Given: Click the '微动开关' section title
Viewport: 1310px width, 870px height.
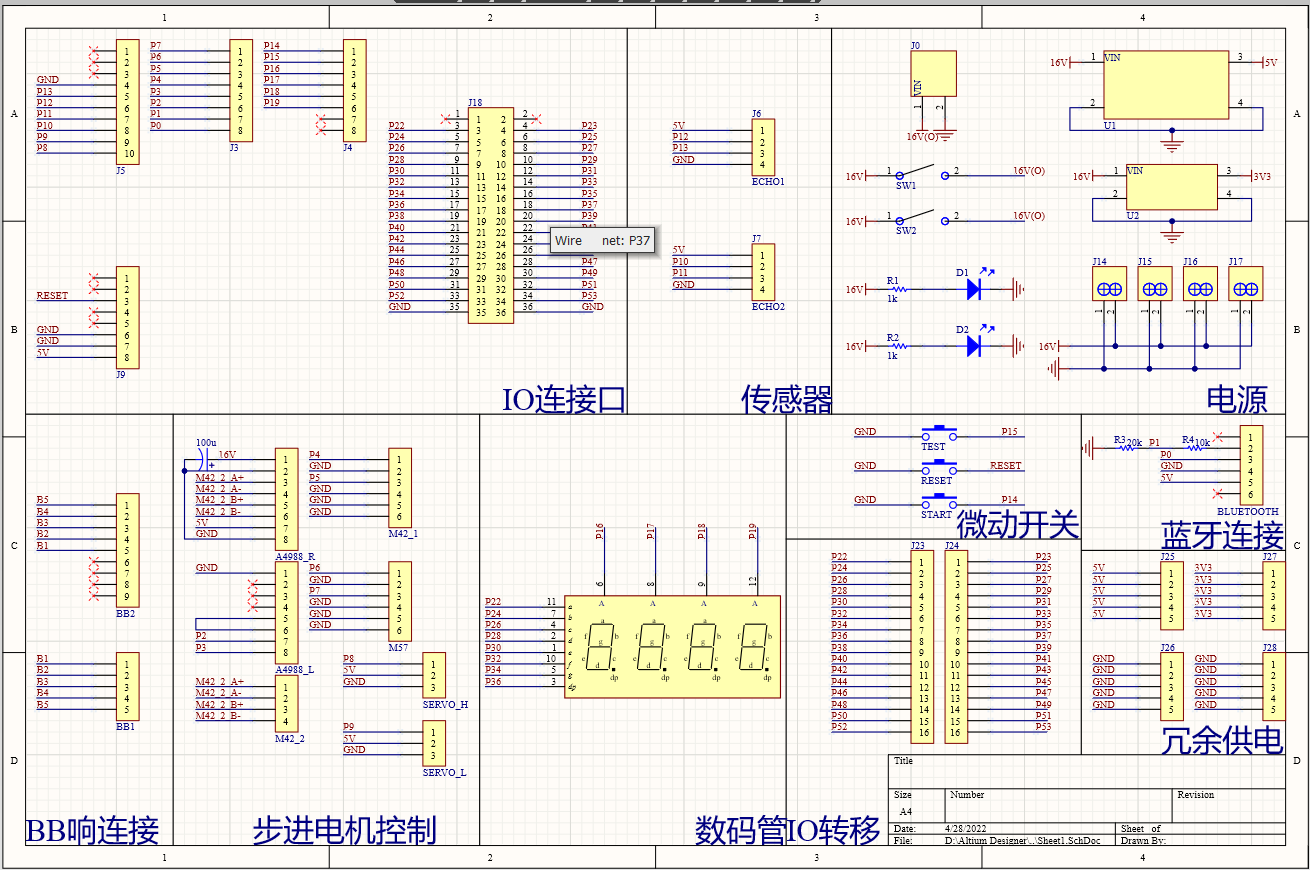Looking at the screenshot, I should 1018,524.
